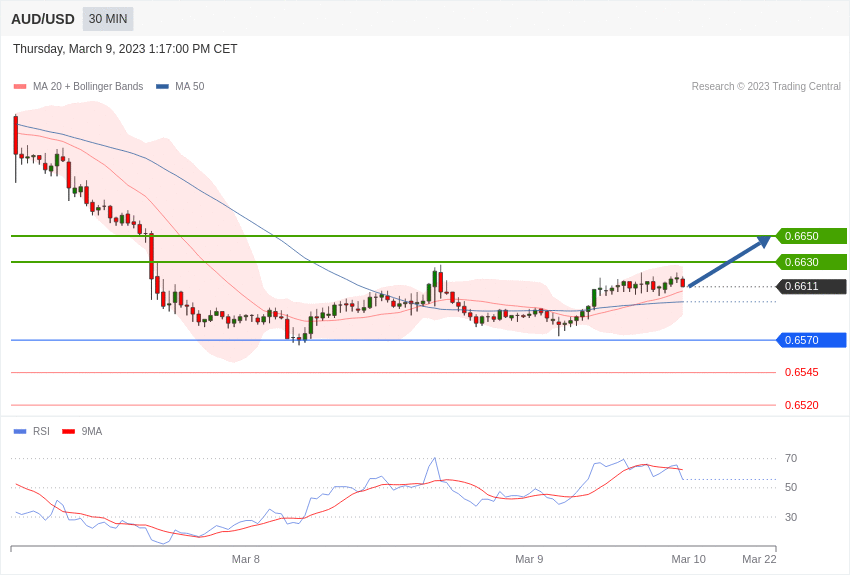This screenshot has width=850, height=576.
Task: Click the RSI 70 level label
Action: click(791, 458)
